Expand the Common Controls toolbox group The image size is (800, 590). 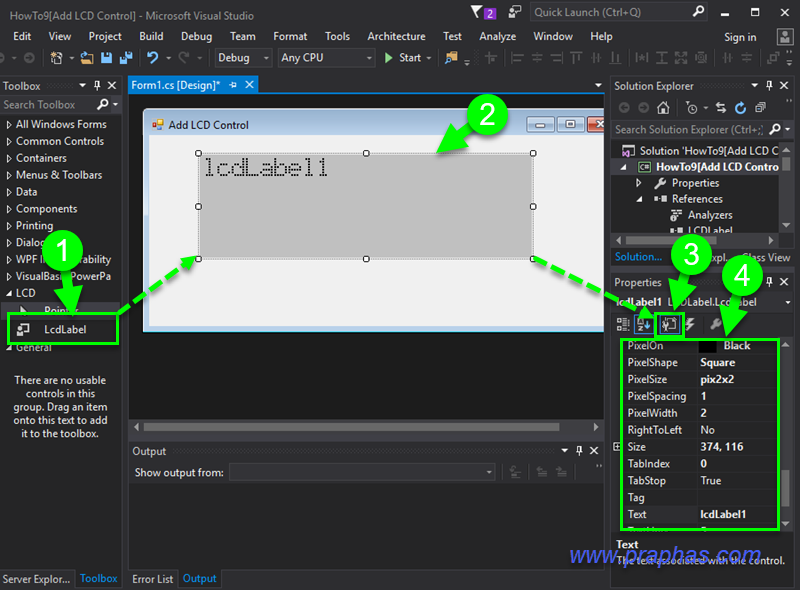point(9,141)
